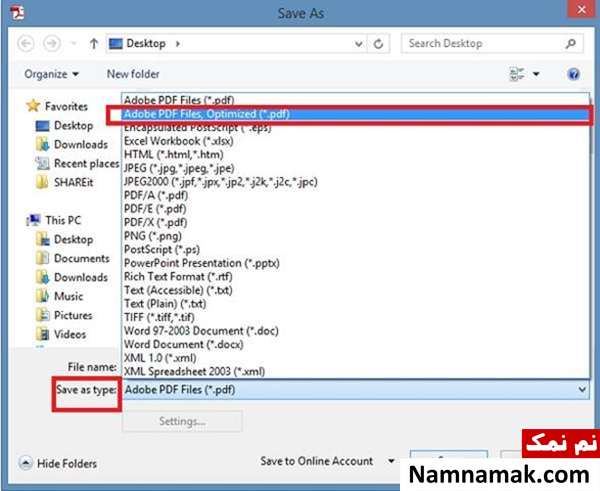Open Desktop under This PC
Screen dimensions: 600x491
73,240
